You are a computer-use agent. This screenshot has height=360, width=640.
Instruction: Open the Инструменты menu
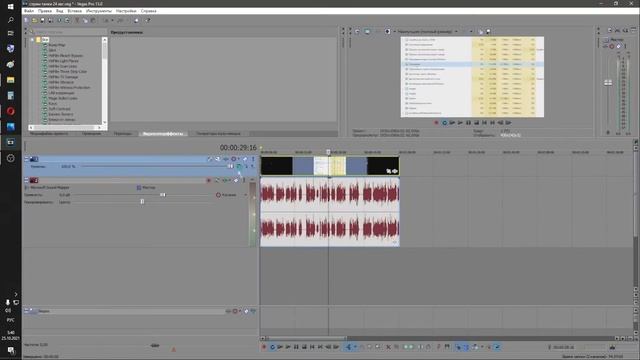99,11
